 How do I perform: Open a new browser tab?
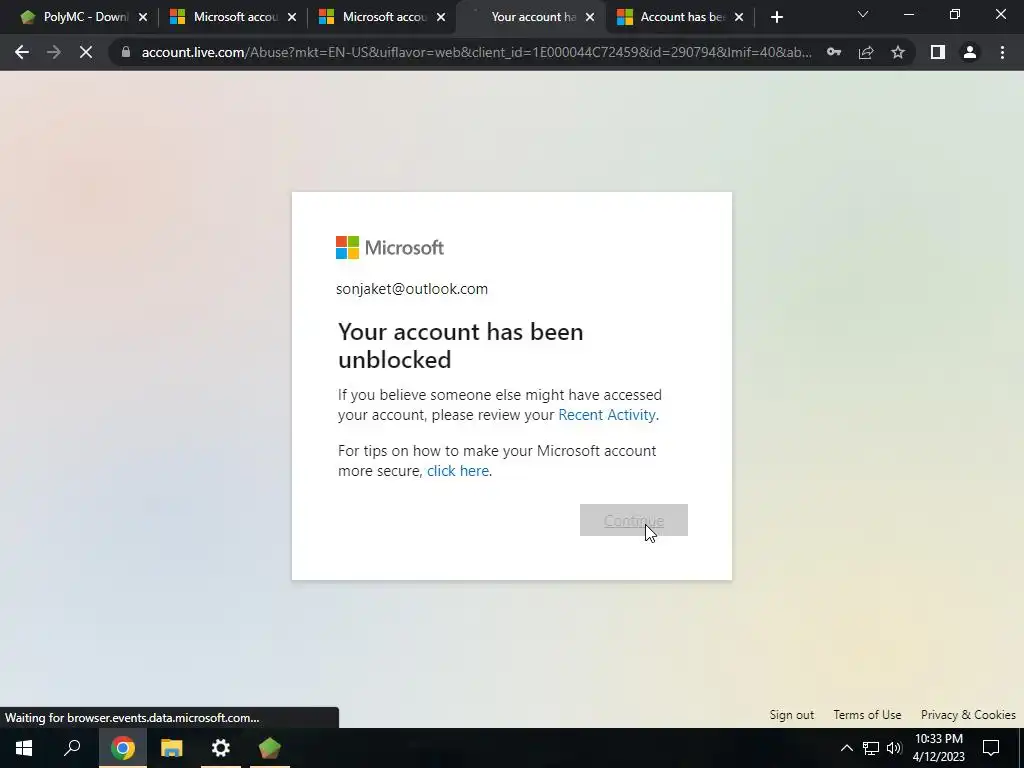pos(776,17)
